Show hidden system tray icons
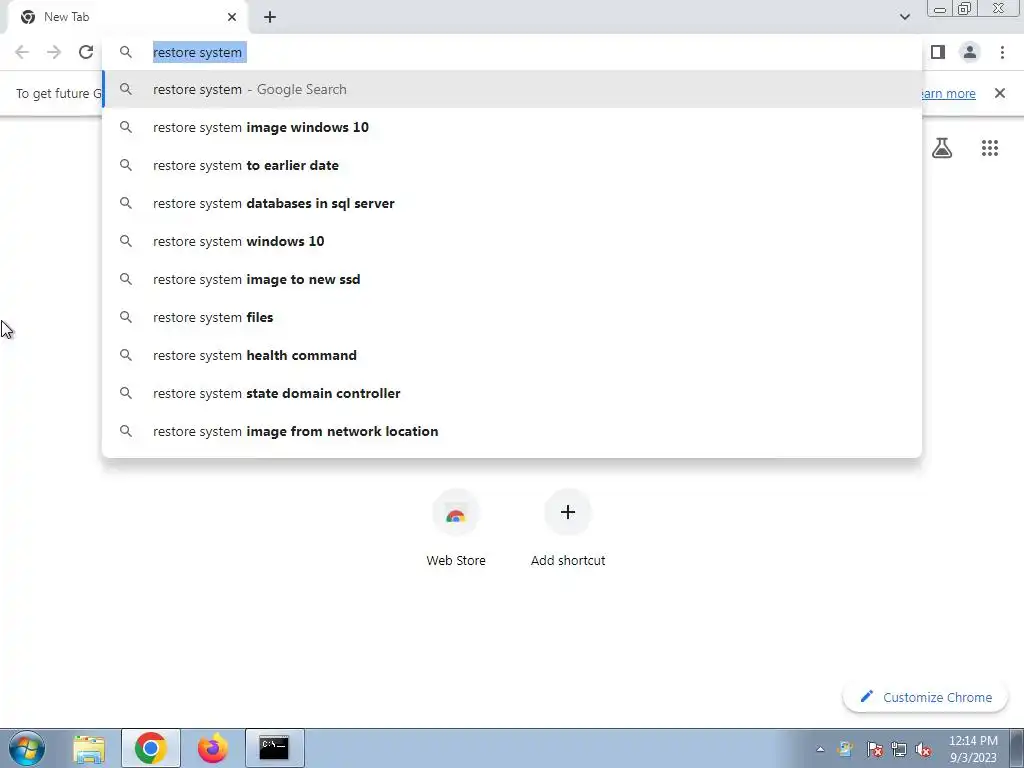Image resolution: width=1024 pixels, height=768 pixels. point(820,749)
